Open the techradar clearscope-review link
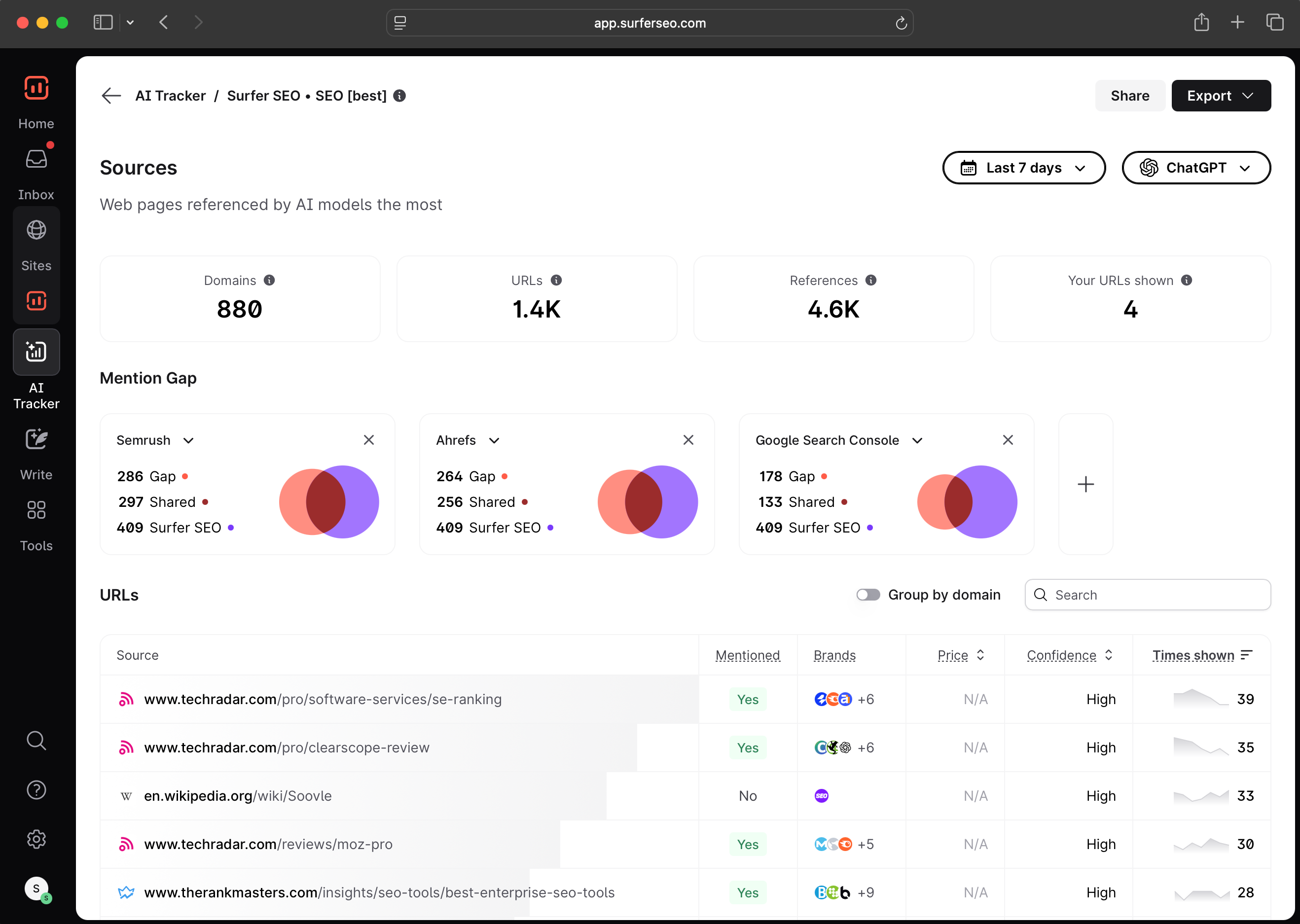Screen dimensions: 1300x924 pyautogui.click(x=287, y=747)
